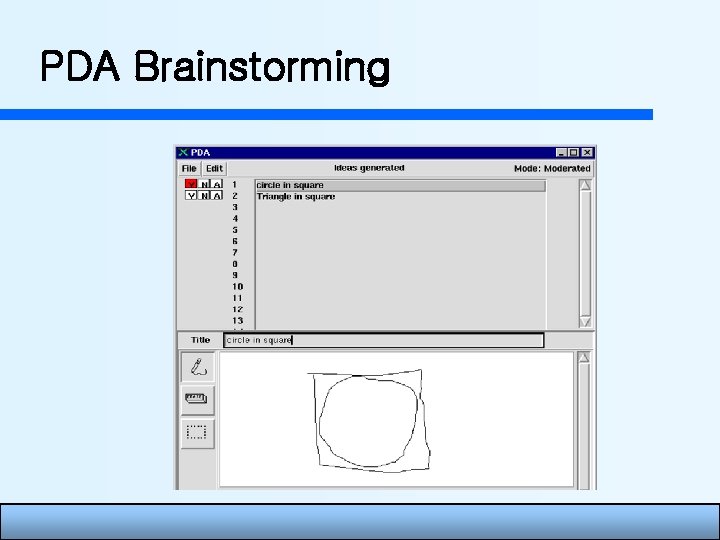Screen dimensions: 720x540
Task: Click row number 13 in ideas list
Action: (237, 321)
